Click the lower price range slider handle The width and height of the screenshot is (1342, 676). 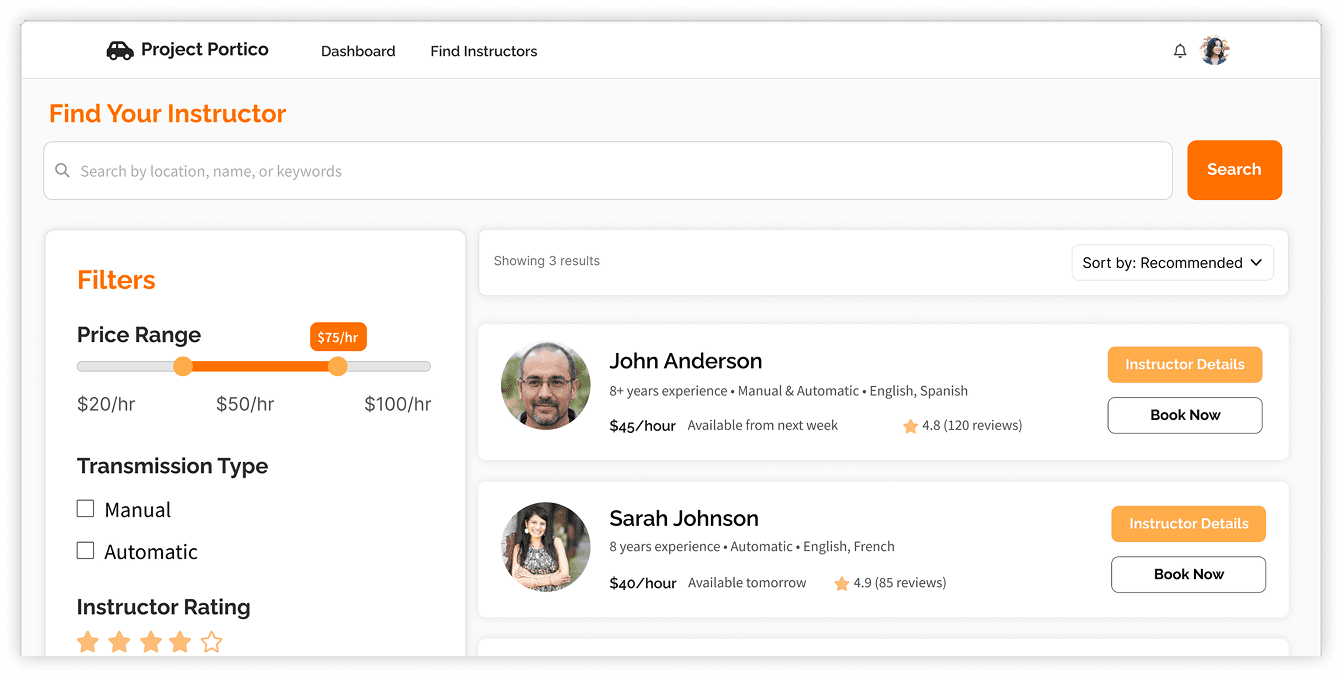(183, 367)
